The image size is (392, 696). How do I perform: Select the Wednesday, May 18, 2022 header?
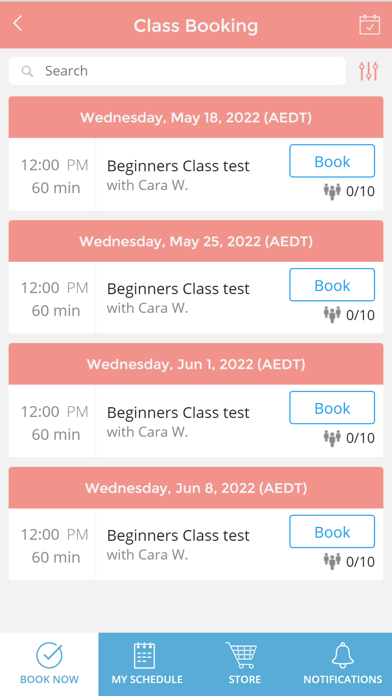click(196, 118)
